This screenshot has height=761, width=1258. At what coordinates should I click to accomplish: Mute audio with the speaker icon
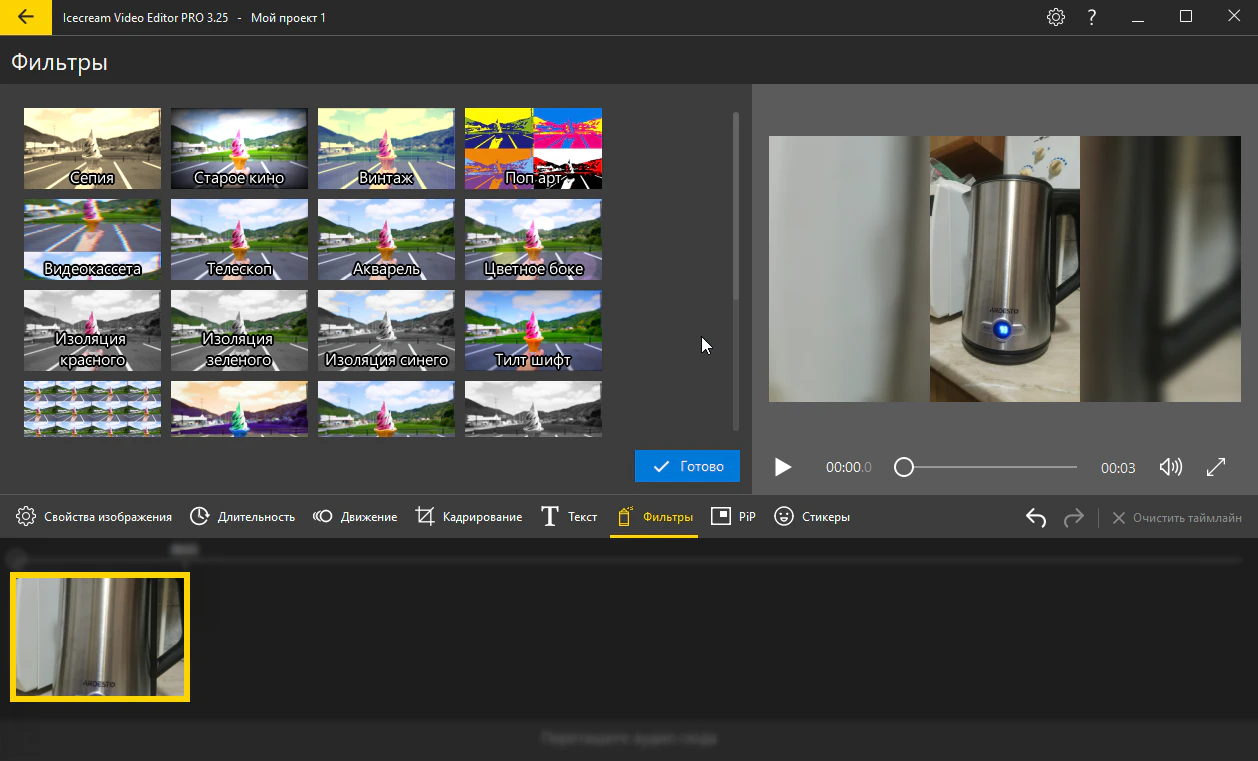tap(1170, 467)
